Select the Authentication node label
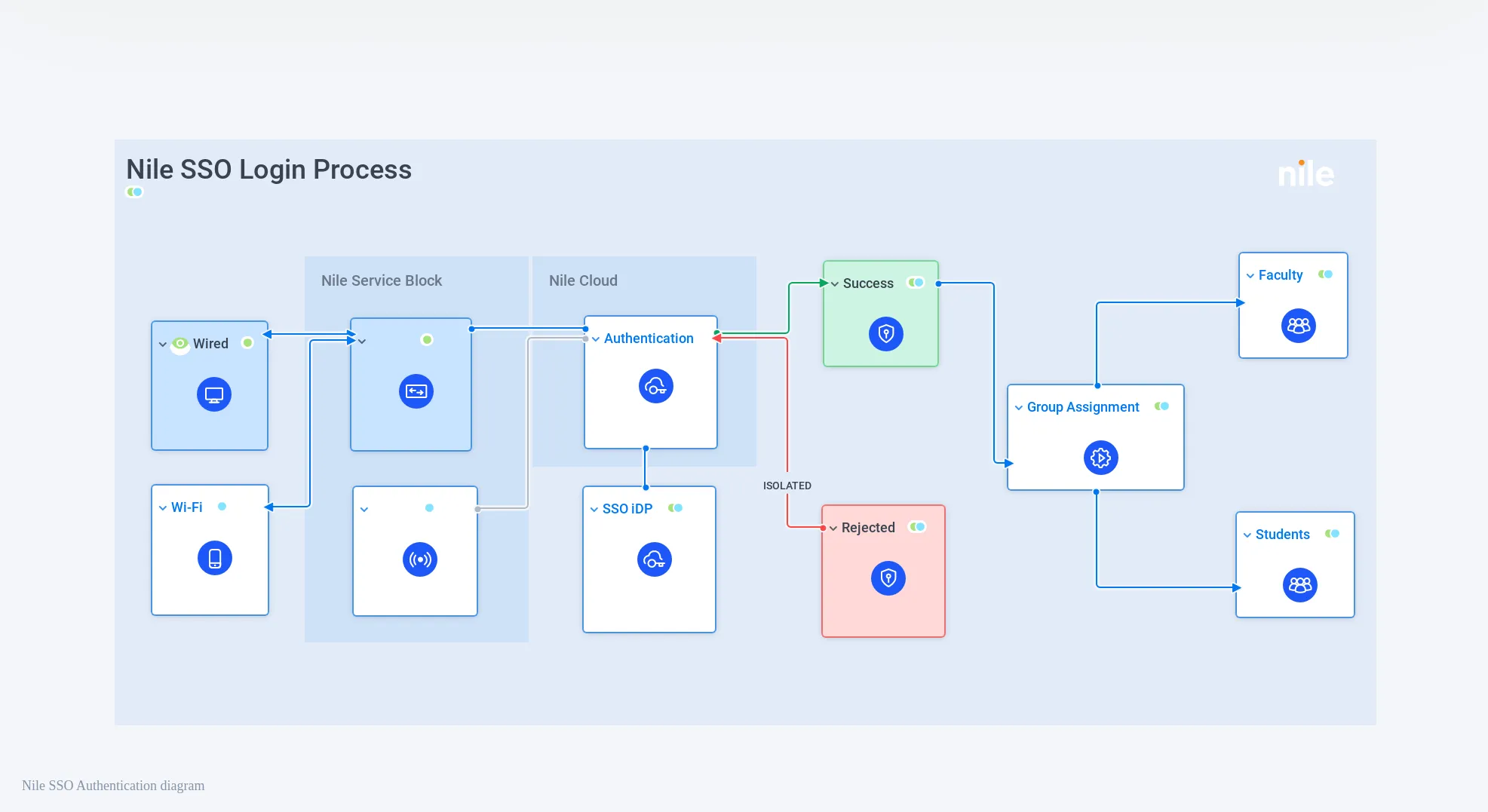Screen dimensions: 1488x812 (x=649, y=339)
